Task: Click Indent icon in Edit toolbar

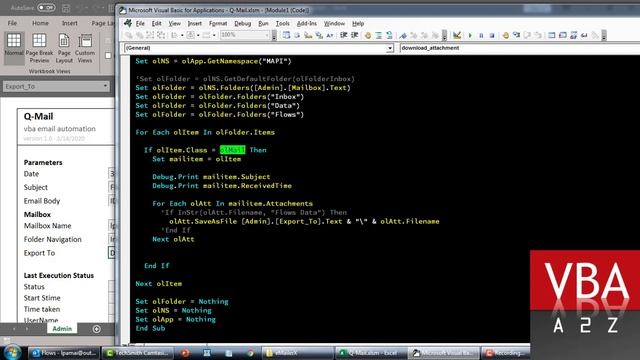Action: (344, 36)
